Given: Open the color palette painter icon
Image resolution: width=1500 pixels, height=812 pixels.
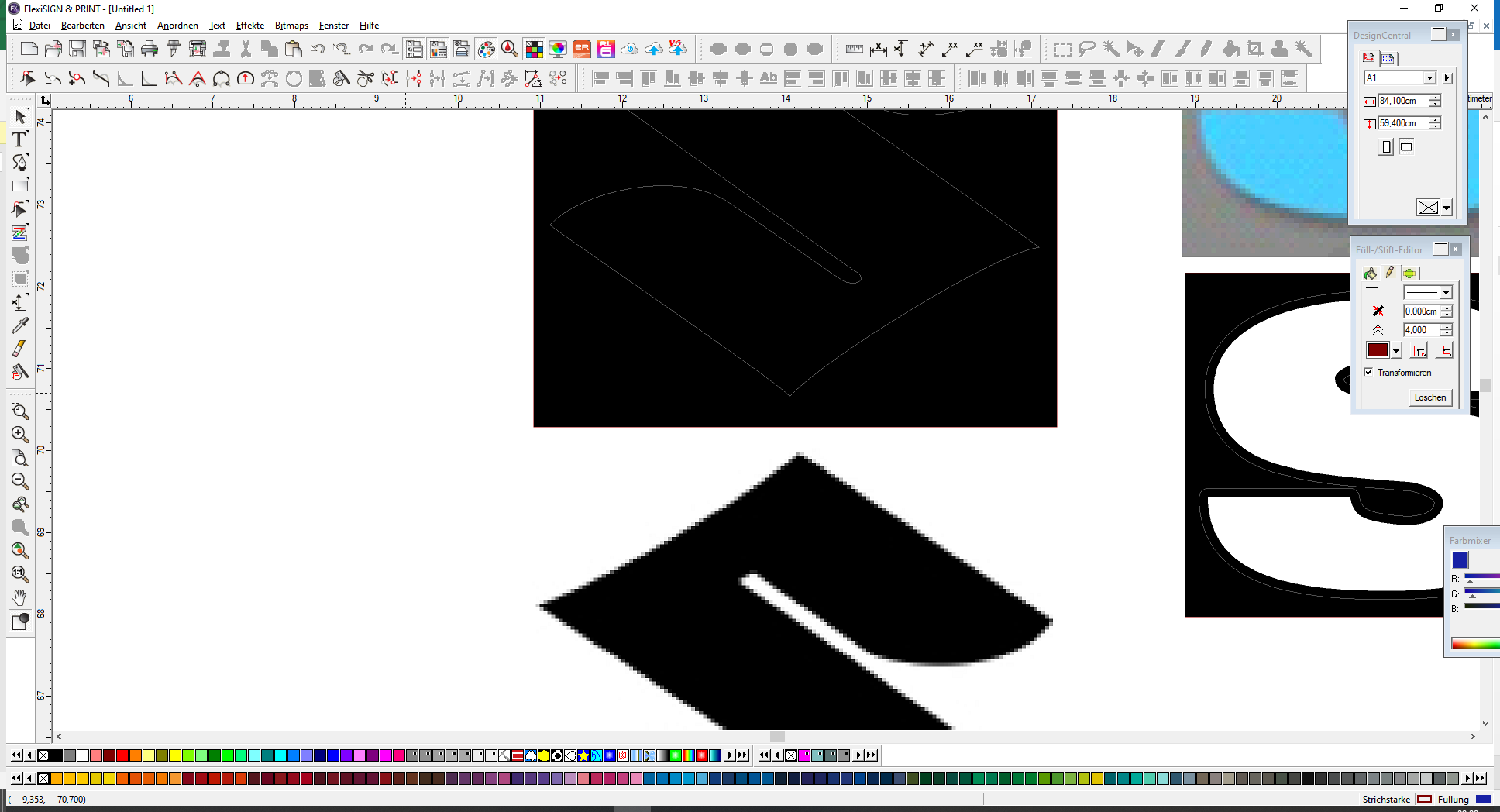Looking at the screenshot, I should (x=486, y=50).
